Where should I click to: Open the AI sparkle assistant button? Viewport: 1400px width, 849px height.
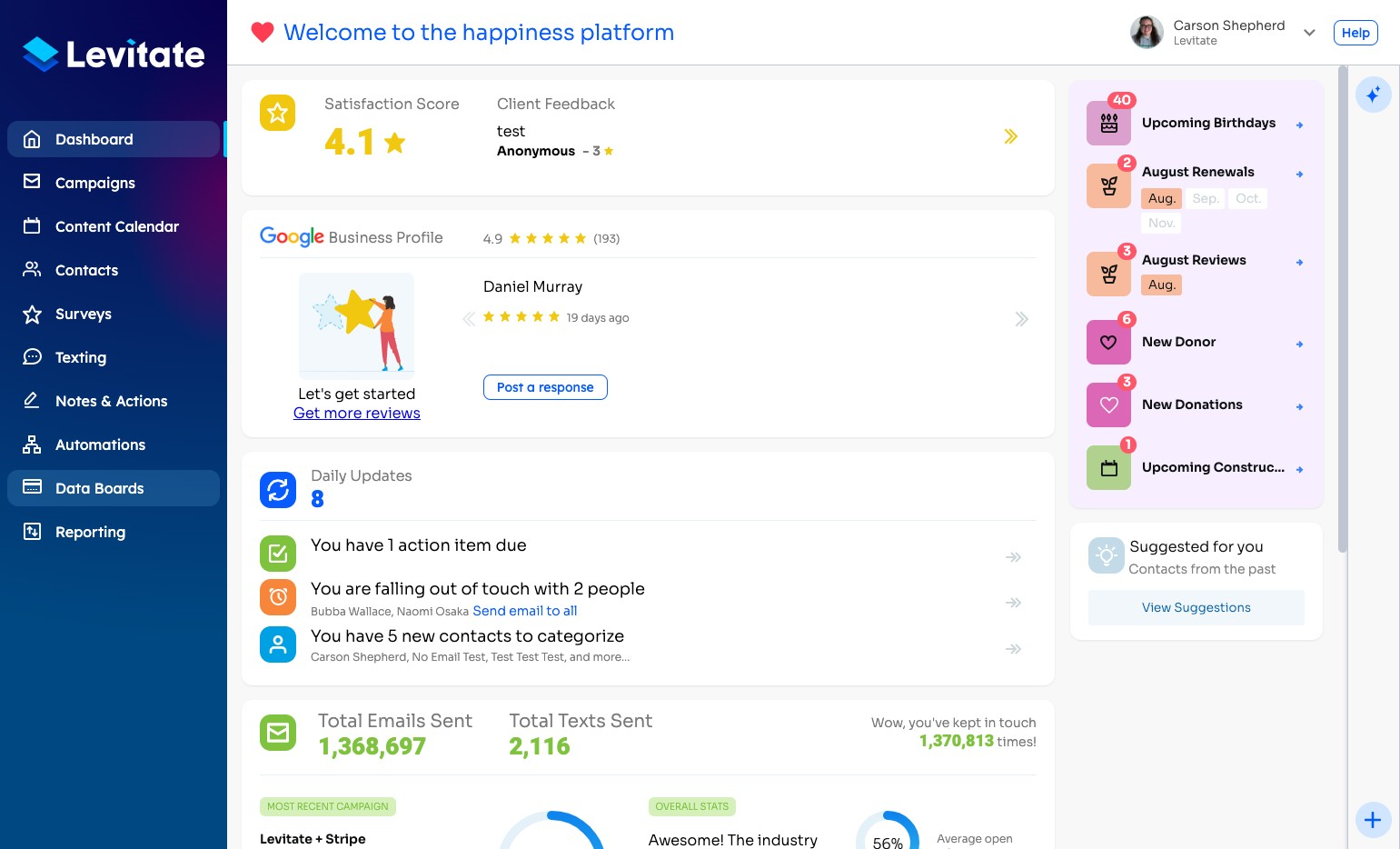(x=1373, y=94)
